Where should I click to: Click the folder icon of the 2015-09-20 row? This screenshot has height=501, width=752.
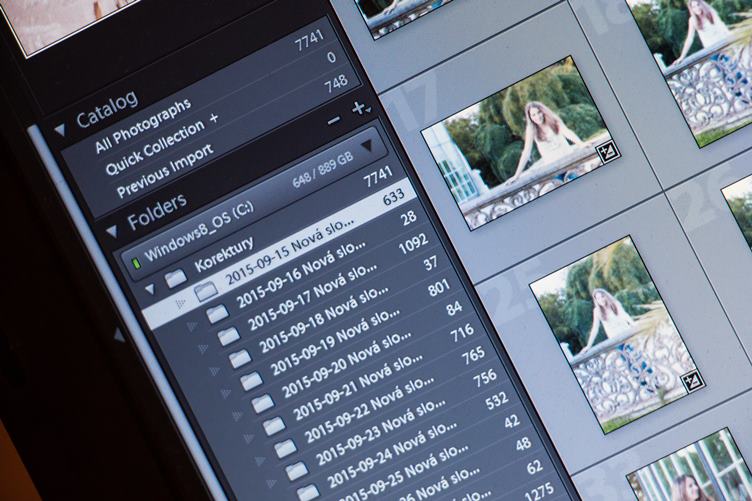(262, 404)
